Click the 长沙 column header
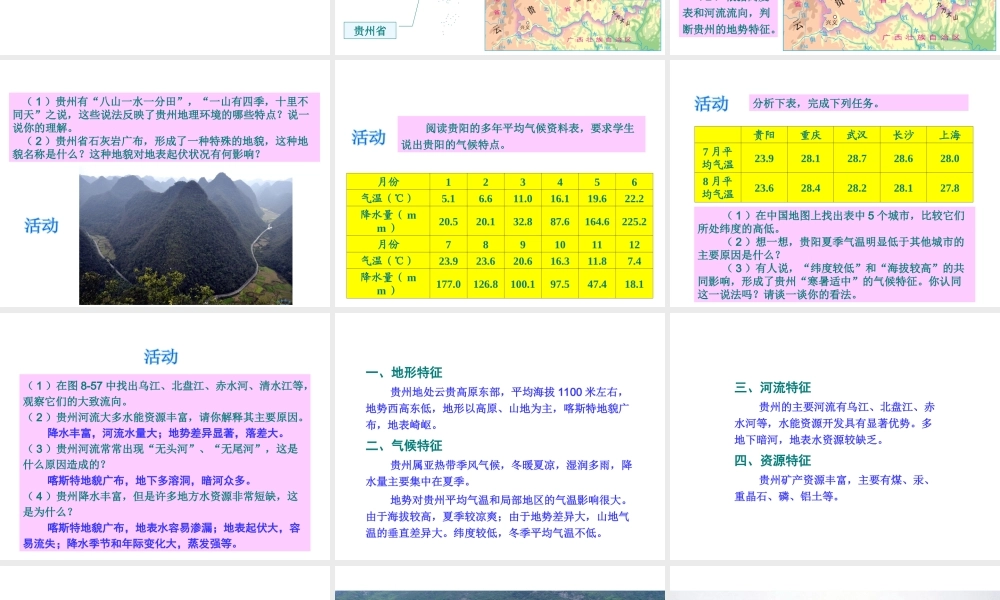This screenshot has width=1000, height=600. click(x=903, y=135)
